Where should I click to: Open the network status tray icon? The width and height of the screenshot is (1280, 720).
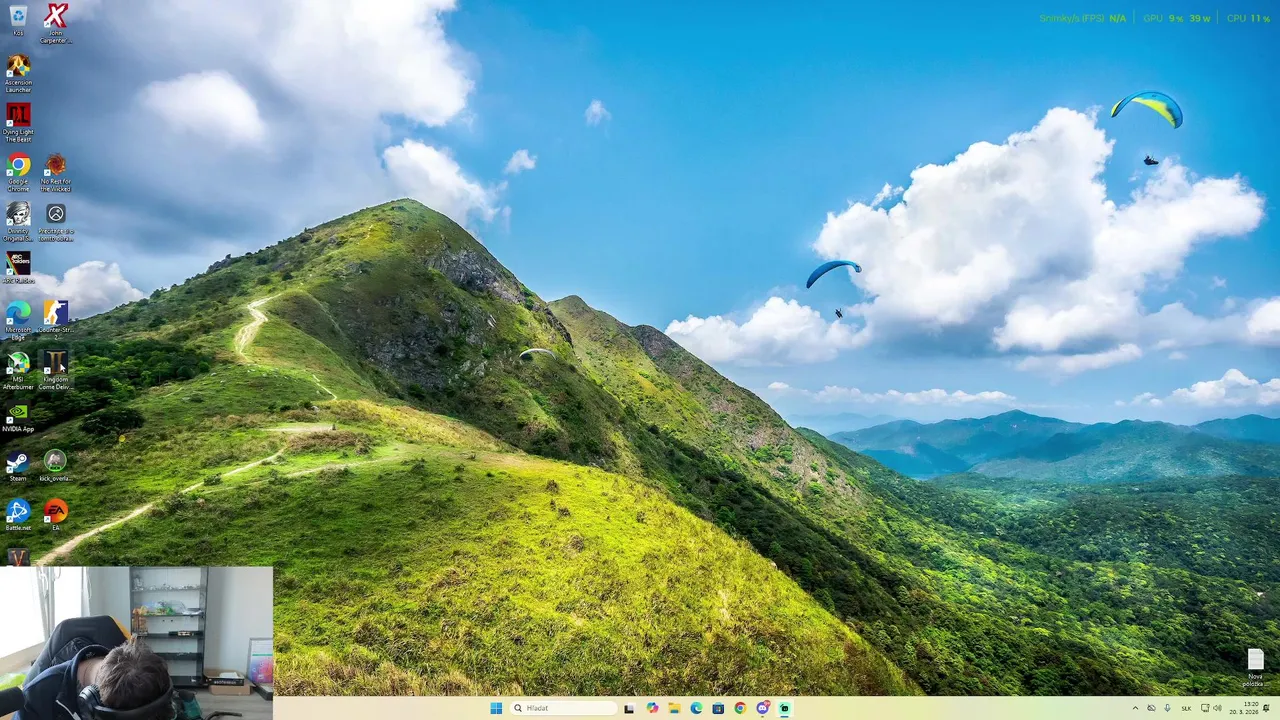click(x=1205, y=708)
